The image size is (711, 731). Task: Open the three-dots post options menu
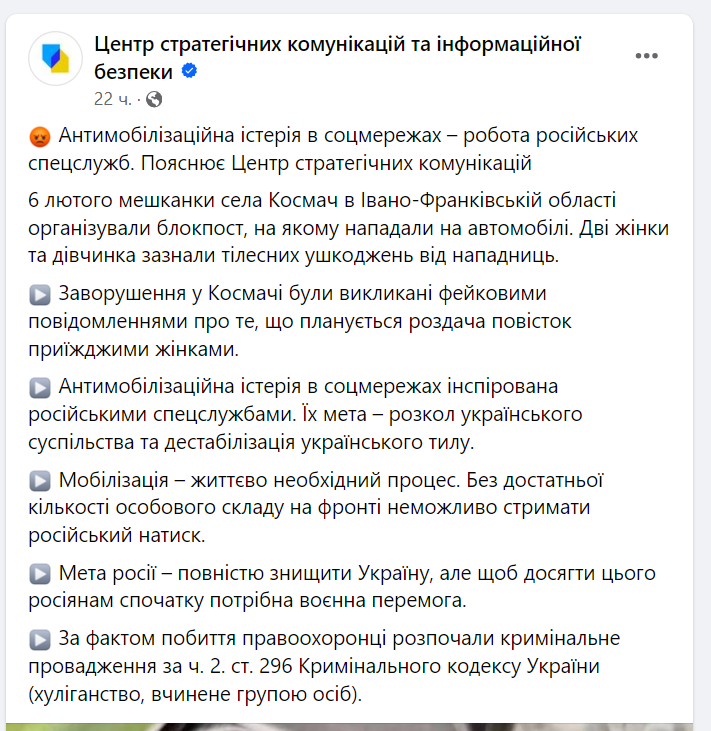click(x=648, y=57)
